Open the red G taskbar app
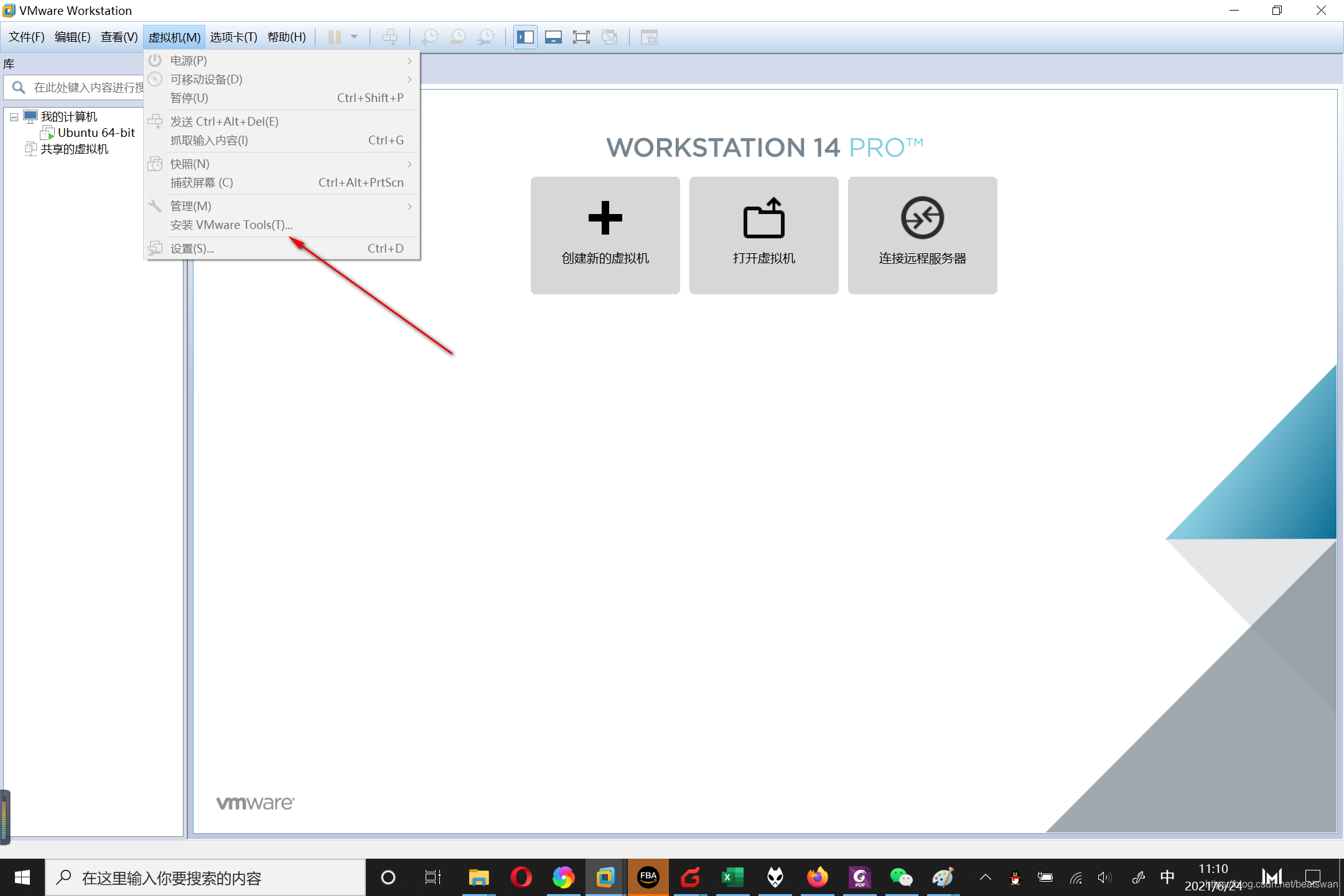Screen dimensions: 1344x896 coord(690,877)
